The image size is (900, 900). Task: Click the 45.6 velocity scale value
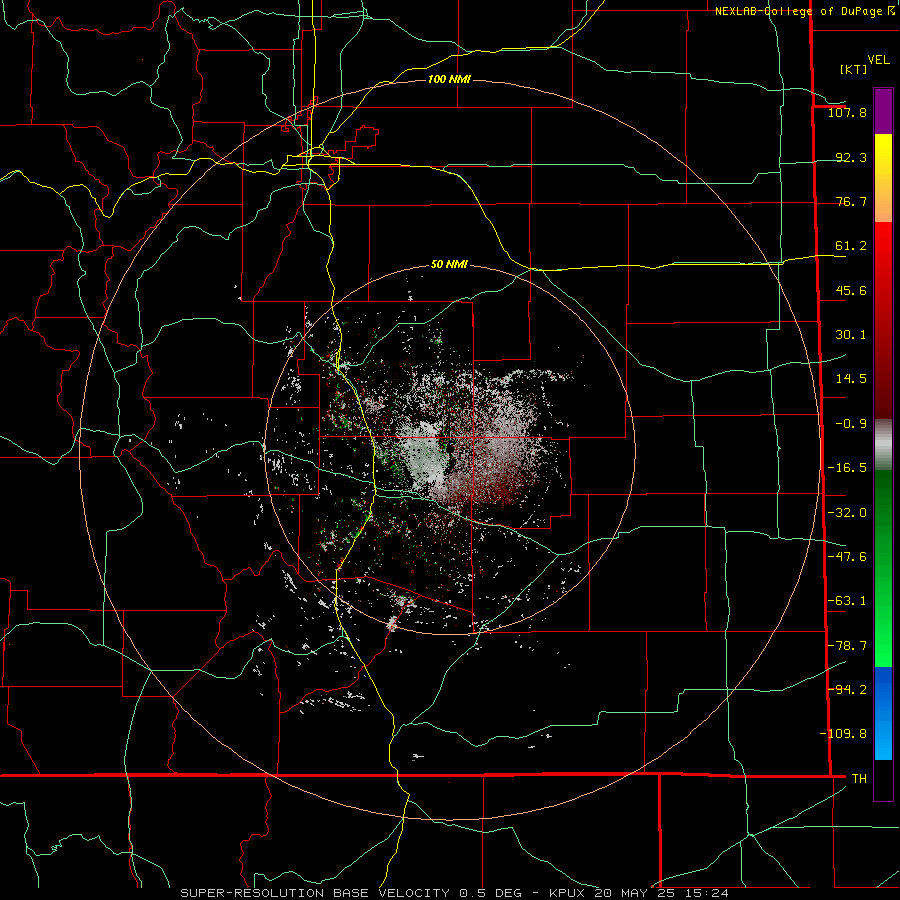point(851,290)
